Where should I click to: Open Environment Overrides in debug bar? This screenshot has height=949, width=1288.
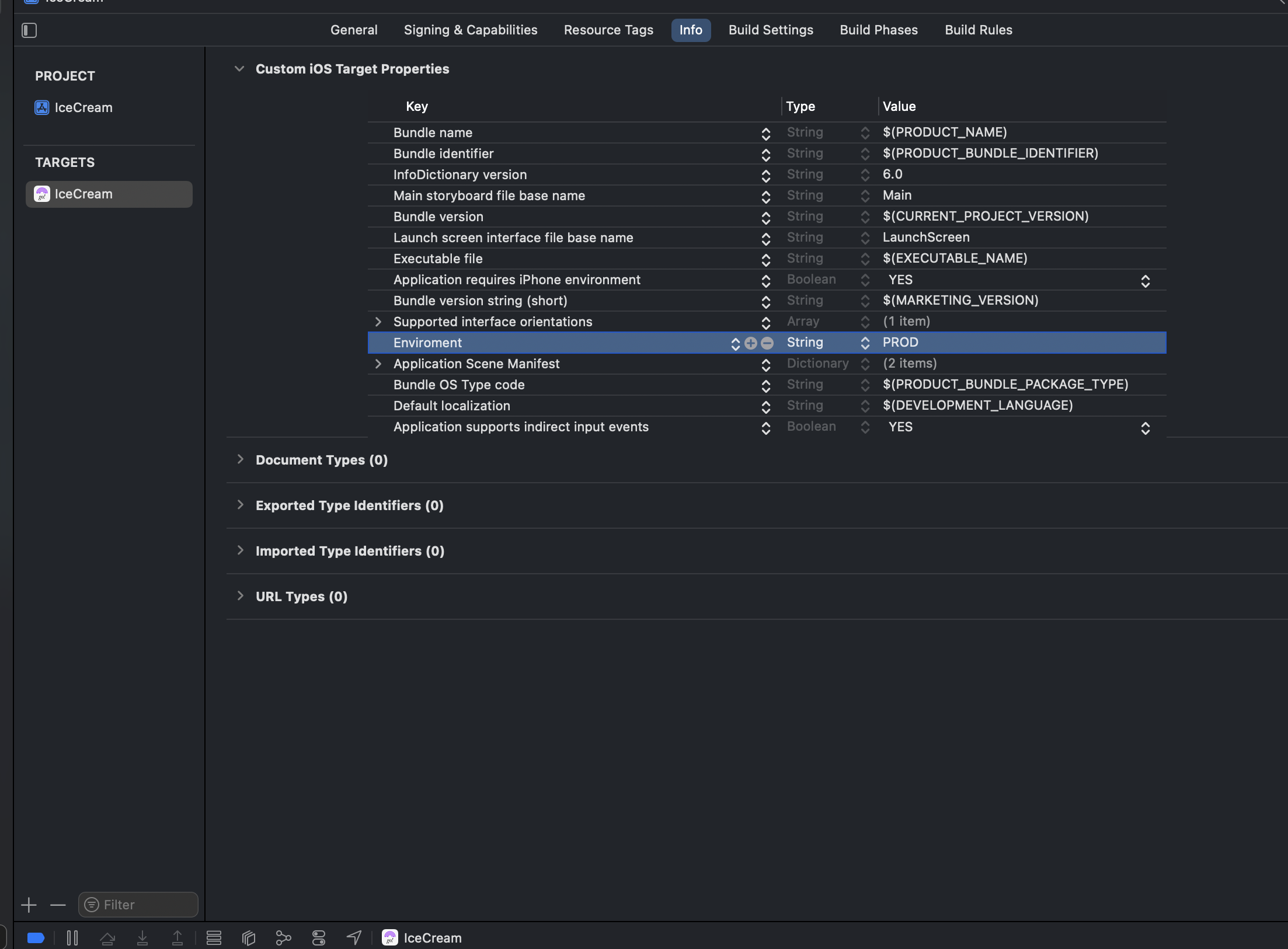click(319, 938)
